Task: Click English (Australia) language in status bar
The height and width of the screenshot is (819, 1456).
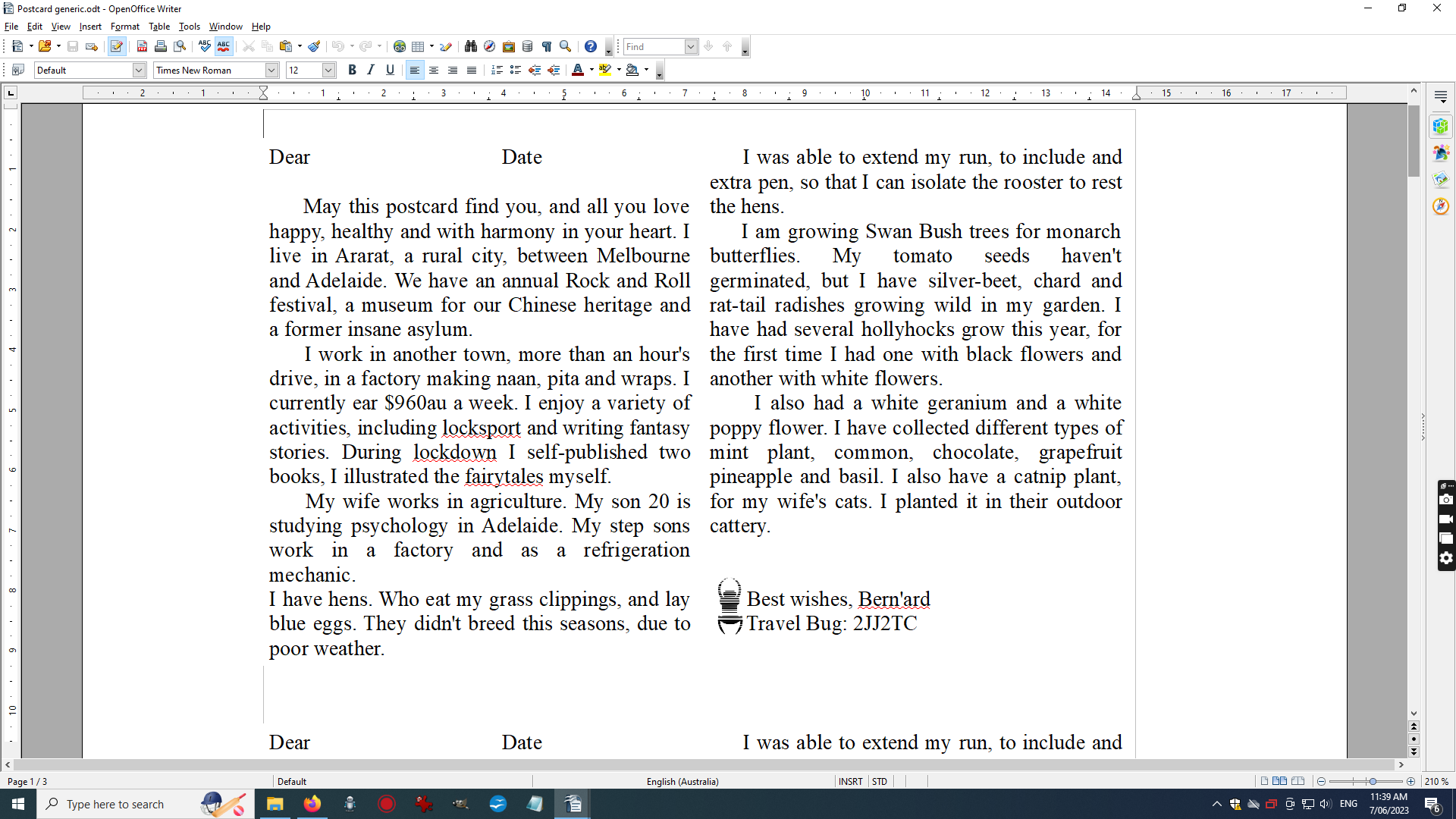Action: (682, 781)
